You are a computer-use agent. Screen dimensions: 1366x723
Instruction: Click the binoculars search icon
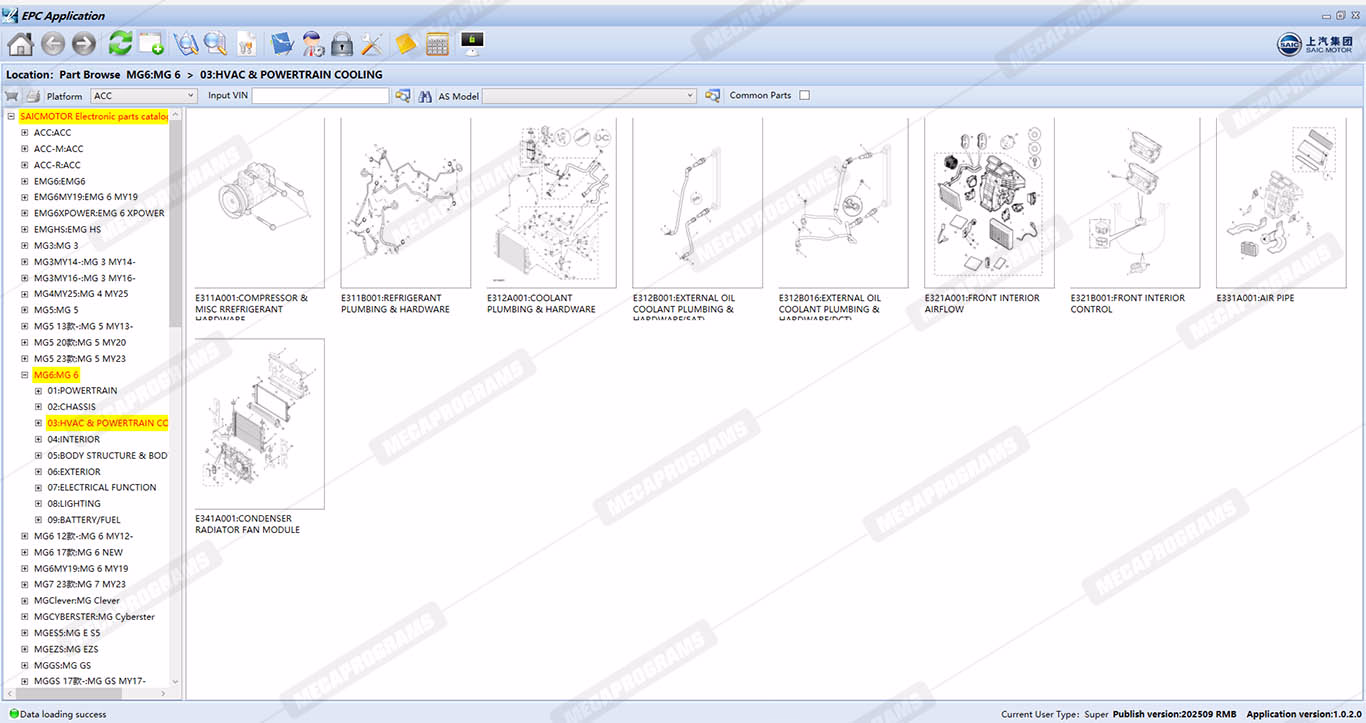point(425,96)
